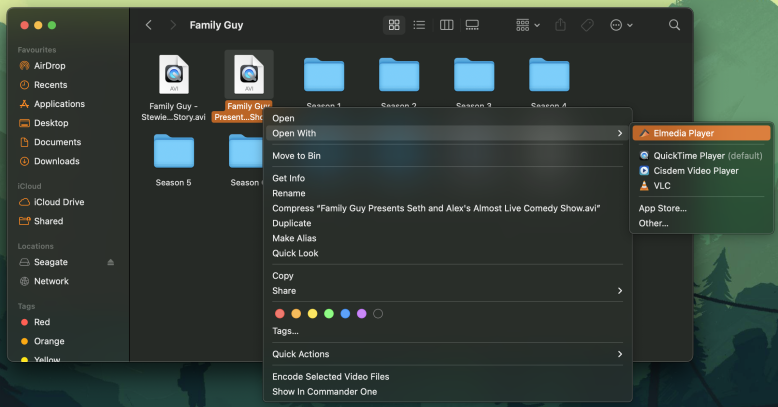Open Network in the sidebar
Screen dimensions: 778x407
click(x=51, y=281)
